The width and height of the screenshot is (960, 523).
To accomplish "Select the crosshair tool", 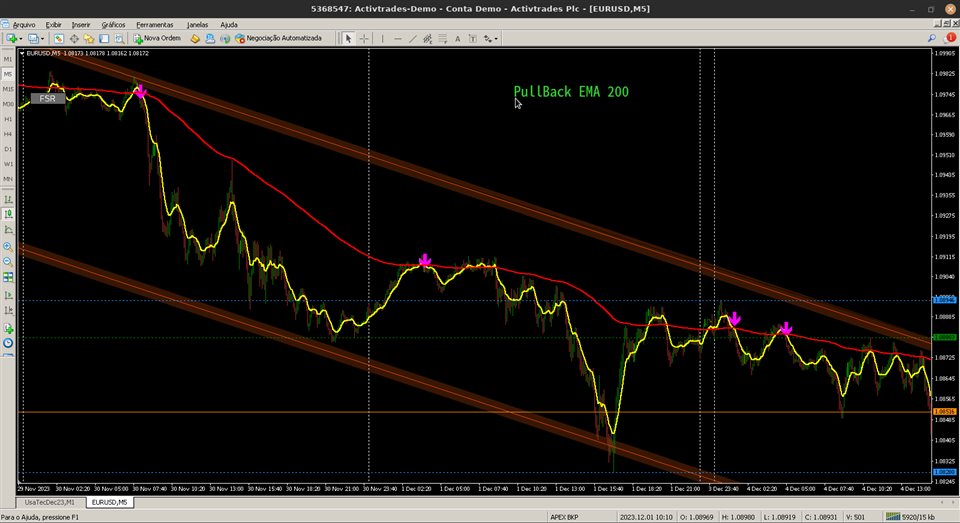I will (x=364, y=39).
